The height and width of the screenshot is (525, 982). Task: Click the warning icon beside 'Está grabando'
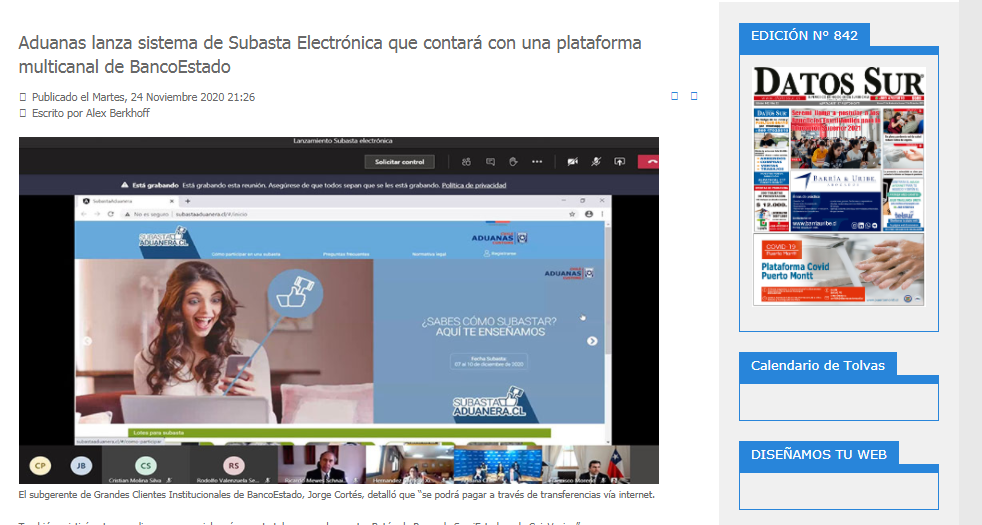tap(125, 185)
